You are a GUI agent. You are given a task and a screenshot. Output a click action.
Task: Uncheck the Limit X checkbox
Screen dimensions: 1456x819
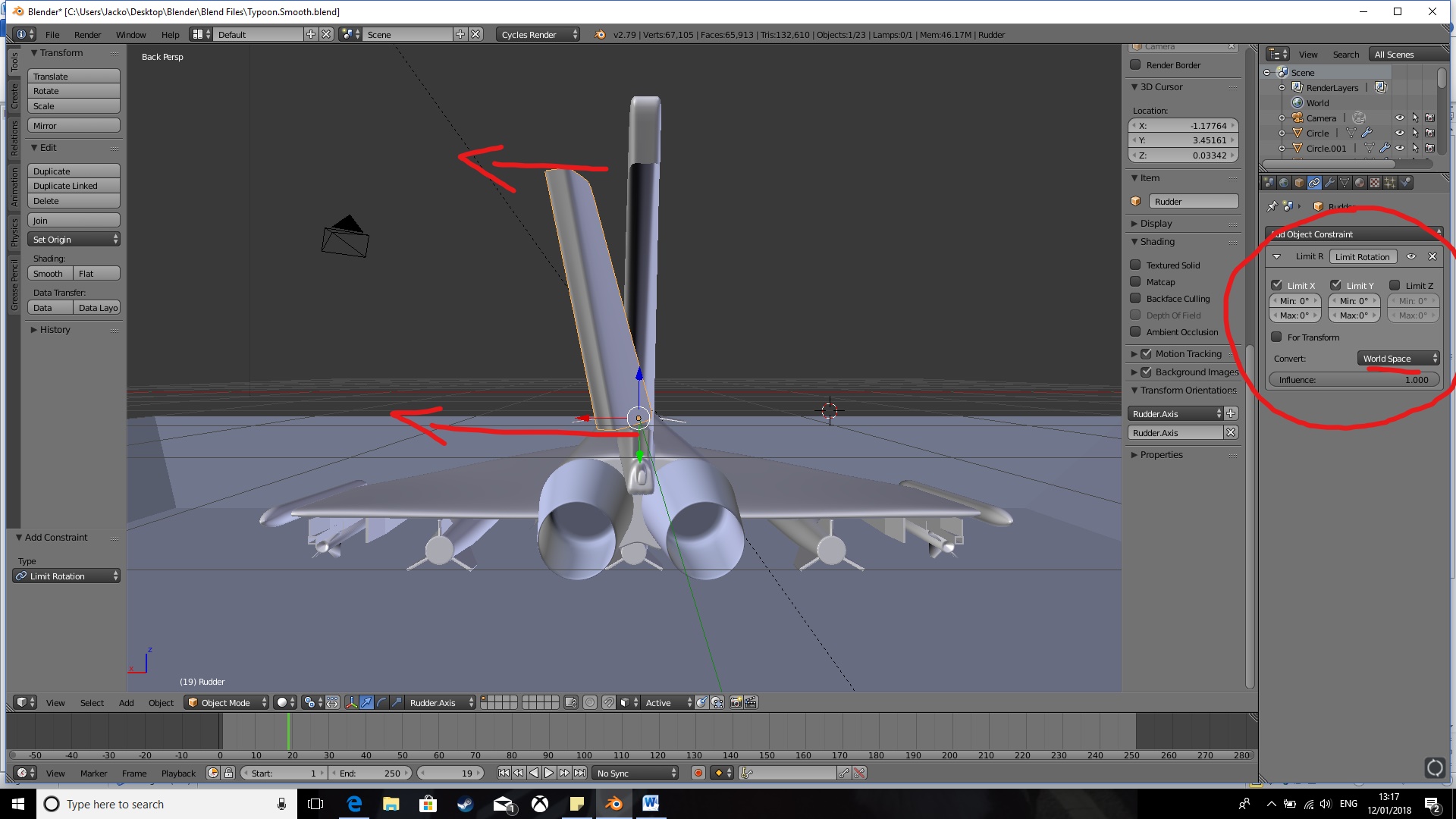(x=1277, y=285)
